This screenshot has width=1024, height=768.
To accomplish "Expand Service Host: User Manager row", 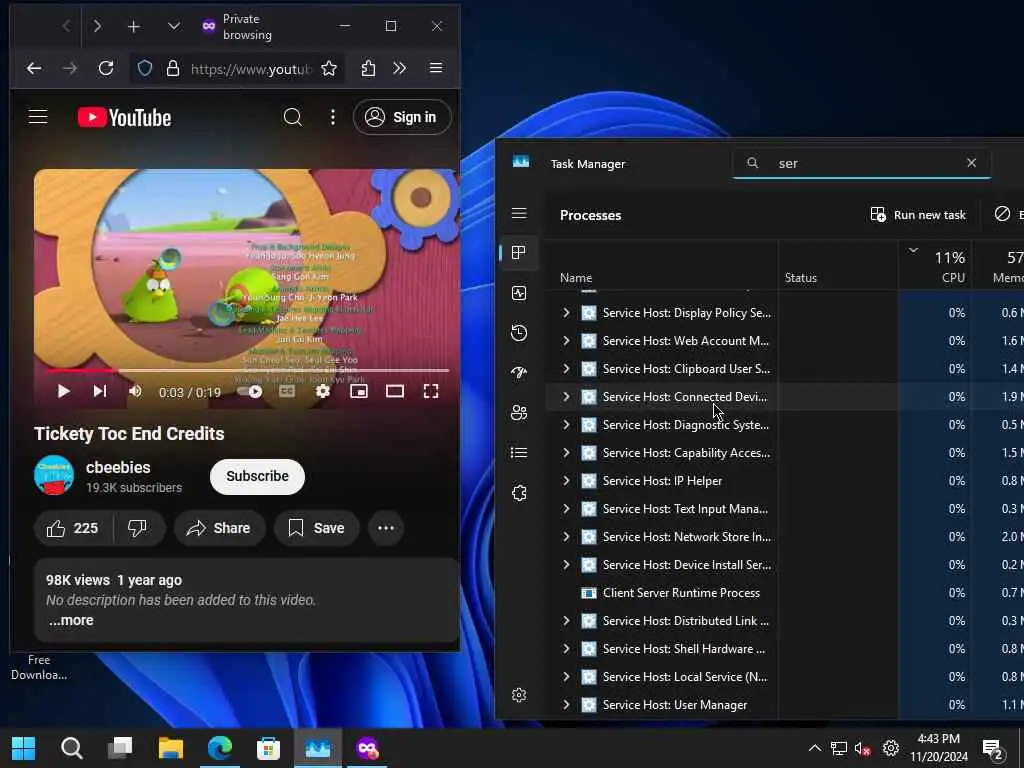I will click(x=566, y=705).
